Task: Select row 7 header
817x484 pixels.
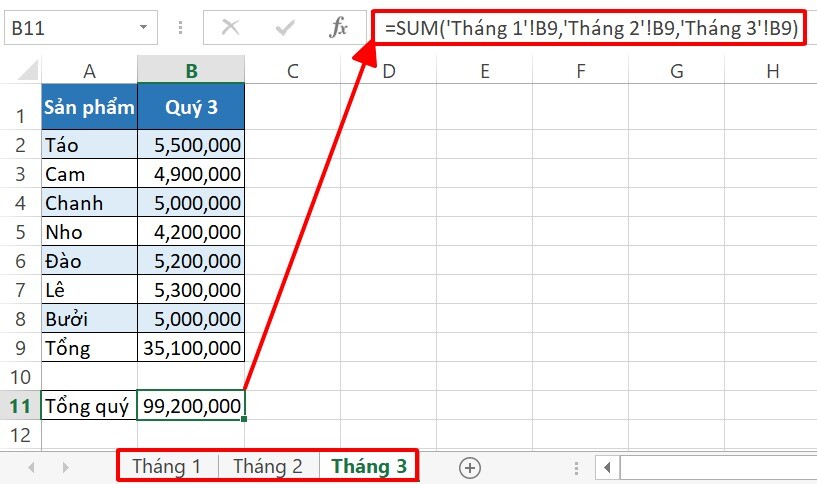Action: [x=20, y=290]
